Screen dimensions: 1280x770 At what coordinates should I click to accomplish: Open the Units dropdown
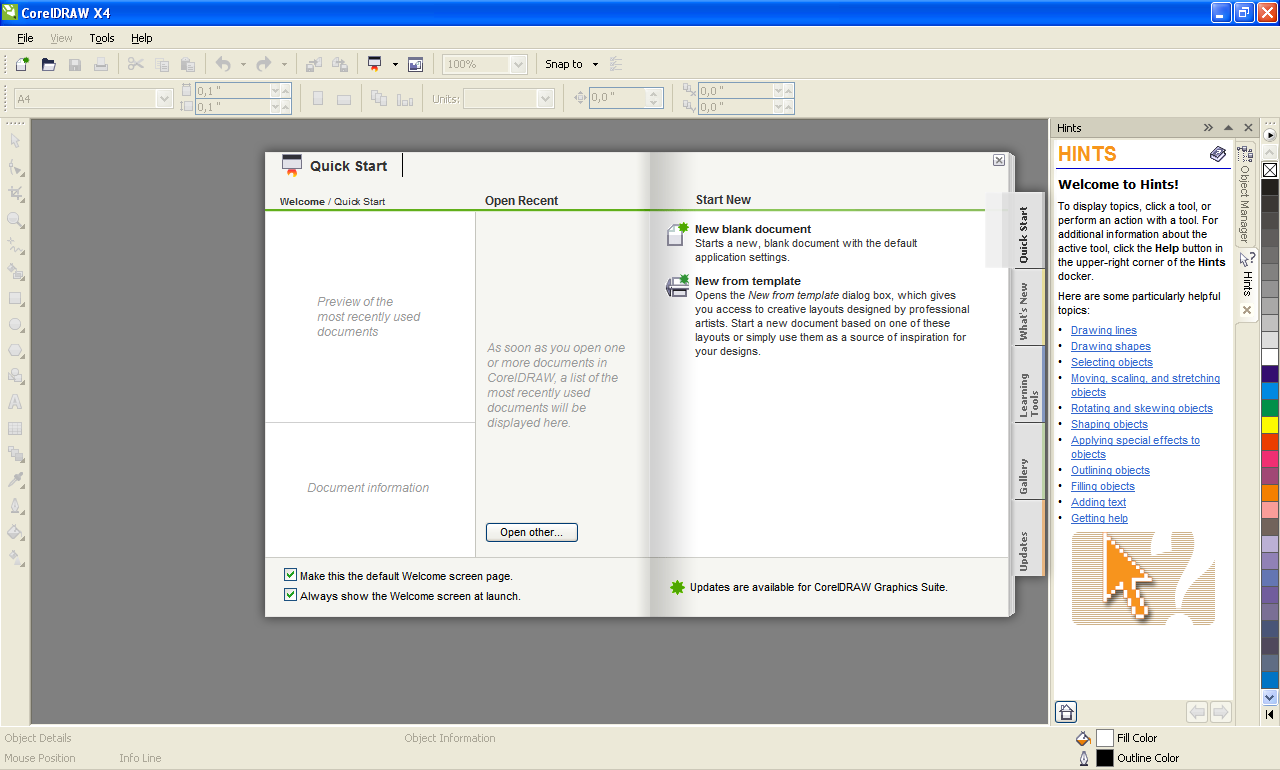click(x=545, y=99)
